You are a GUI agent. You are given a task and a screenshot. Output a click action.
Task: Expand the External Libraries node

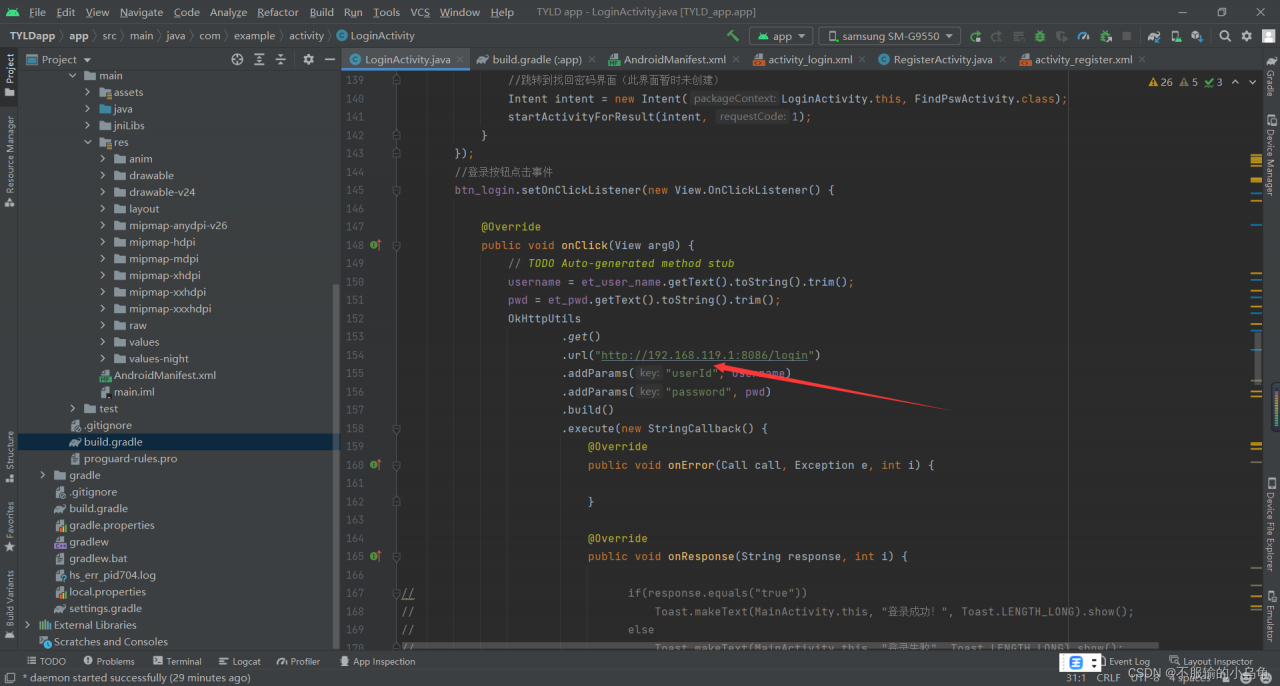pyautogui.click(x=27, y=625)
